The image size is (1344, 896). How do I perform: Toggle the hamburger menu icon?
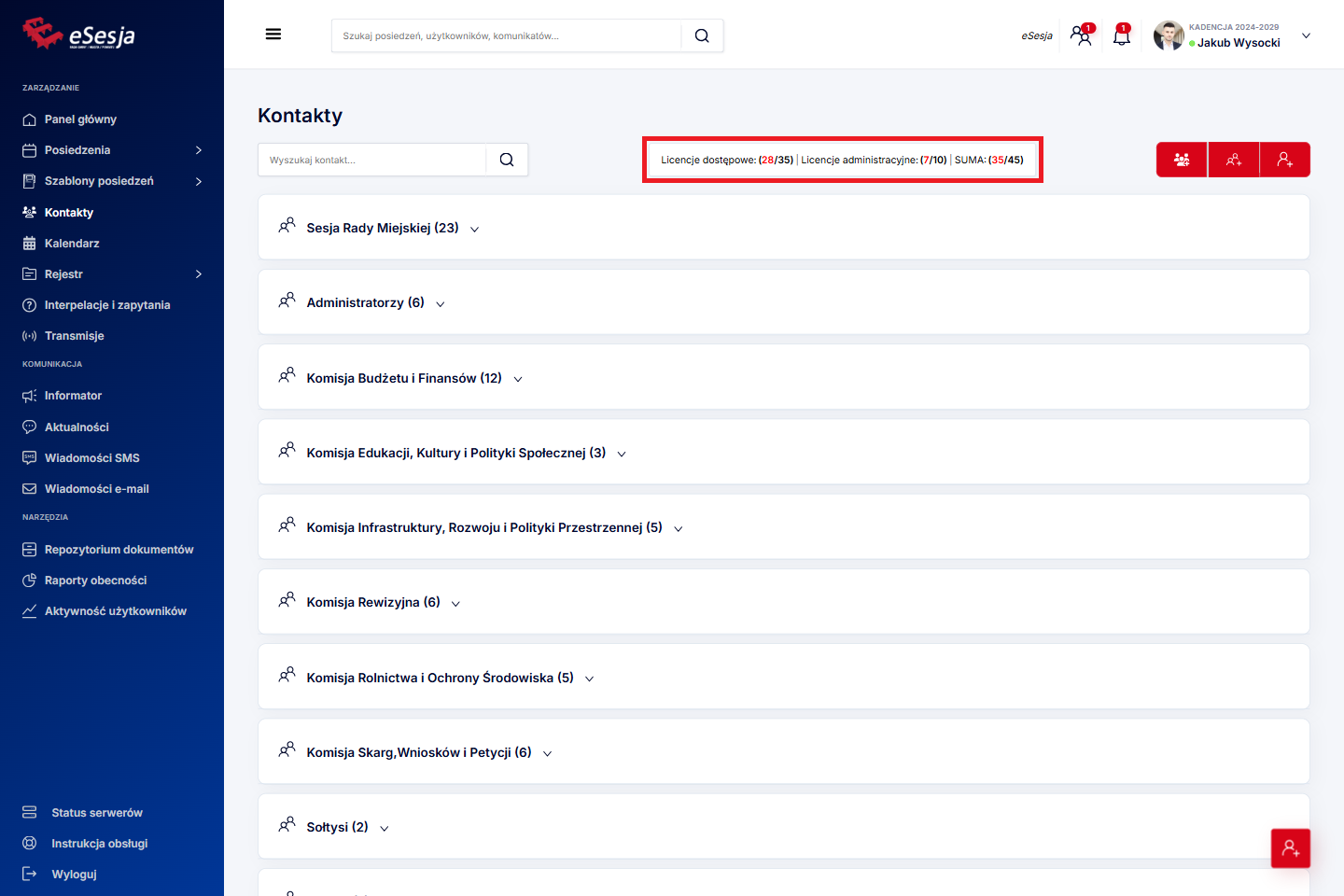point(273,35)
